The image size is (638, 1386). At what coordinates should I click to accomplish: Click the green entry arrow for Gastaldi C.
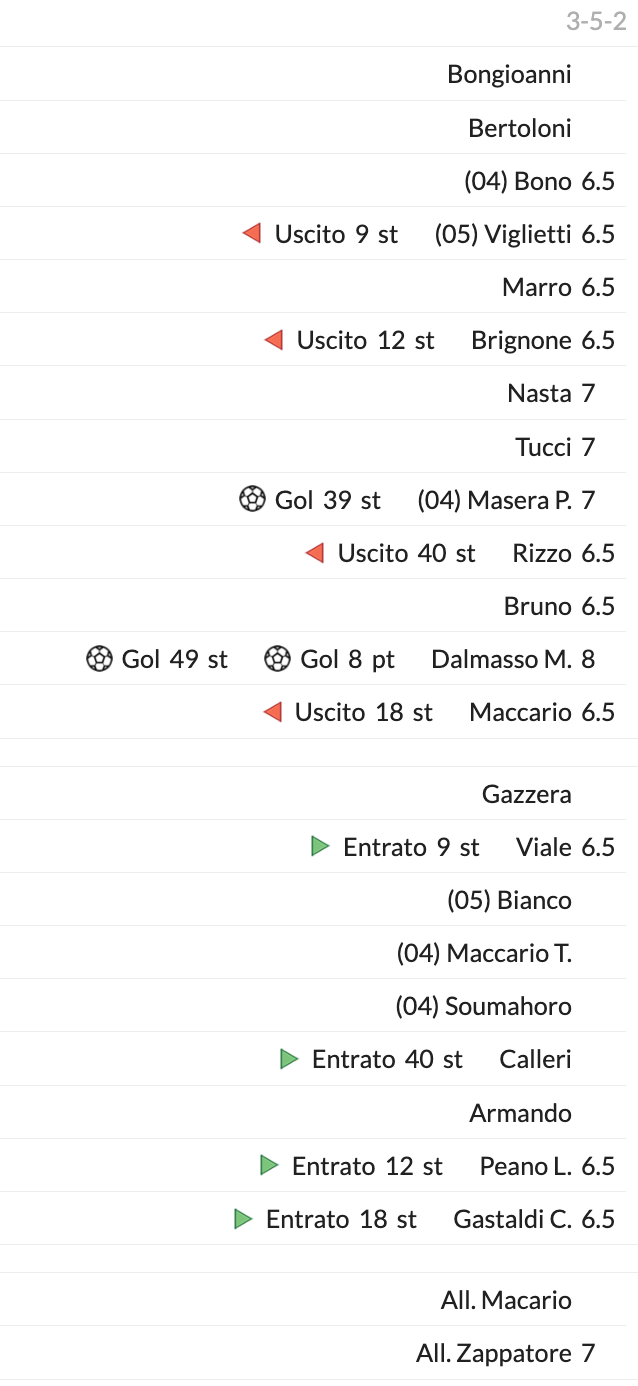[243, 1219]
